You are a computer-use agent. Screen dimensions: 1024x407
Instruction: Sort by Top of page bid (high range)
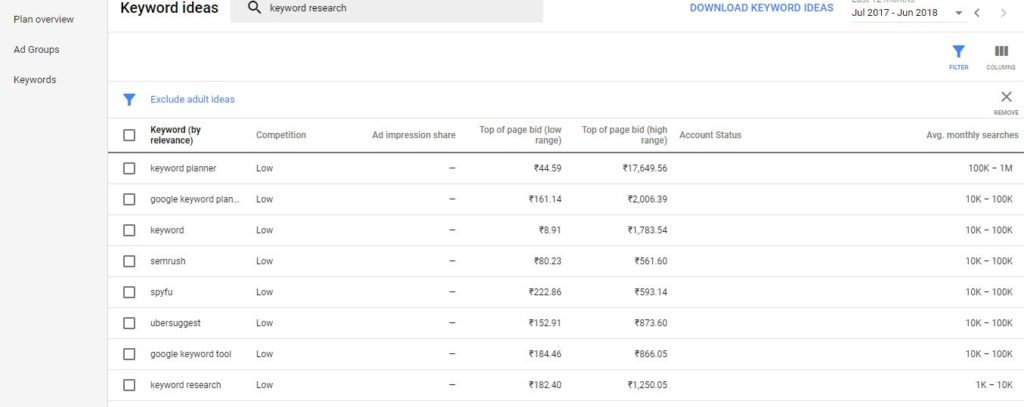point(624,135)
